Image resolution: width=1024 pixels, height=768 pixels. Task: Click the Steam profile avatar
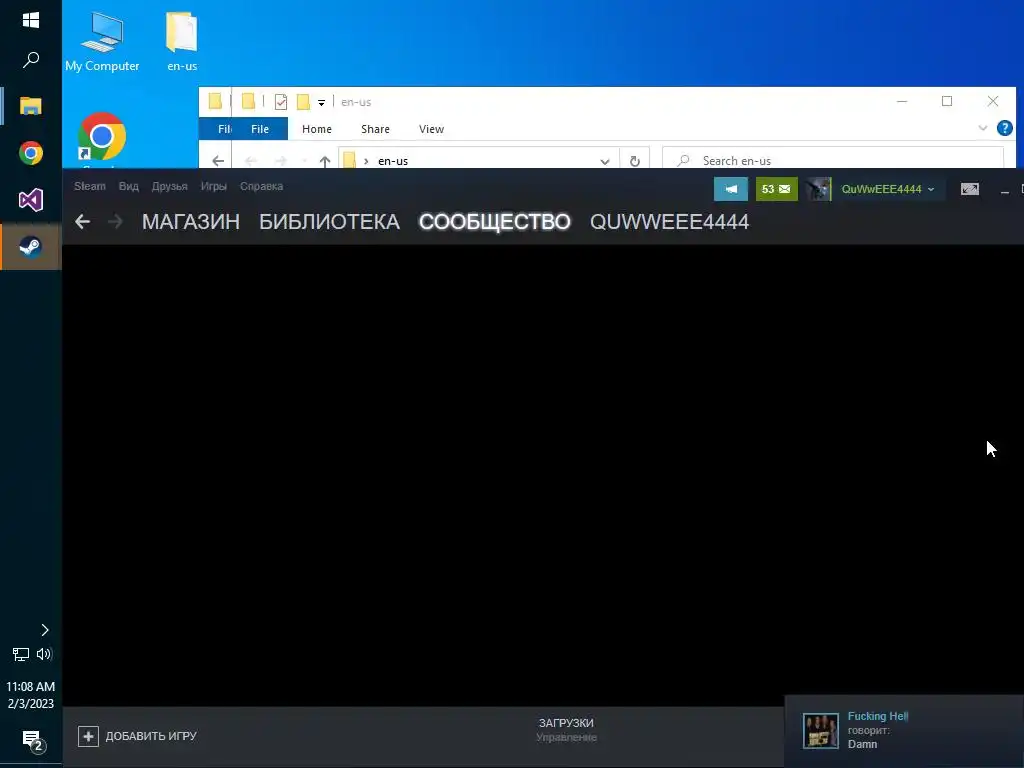(x=818, y=189)
